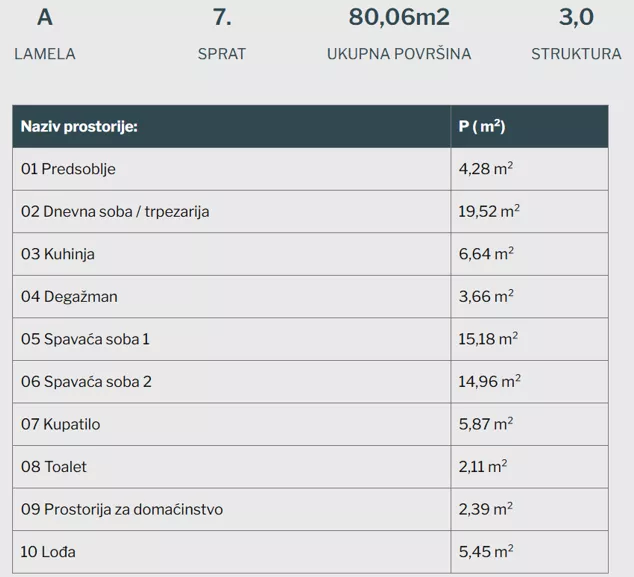Click the 01 Predsoblje row label

(68, 169)
